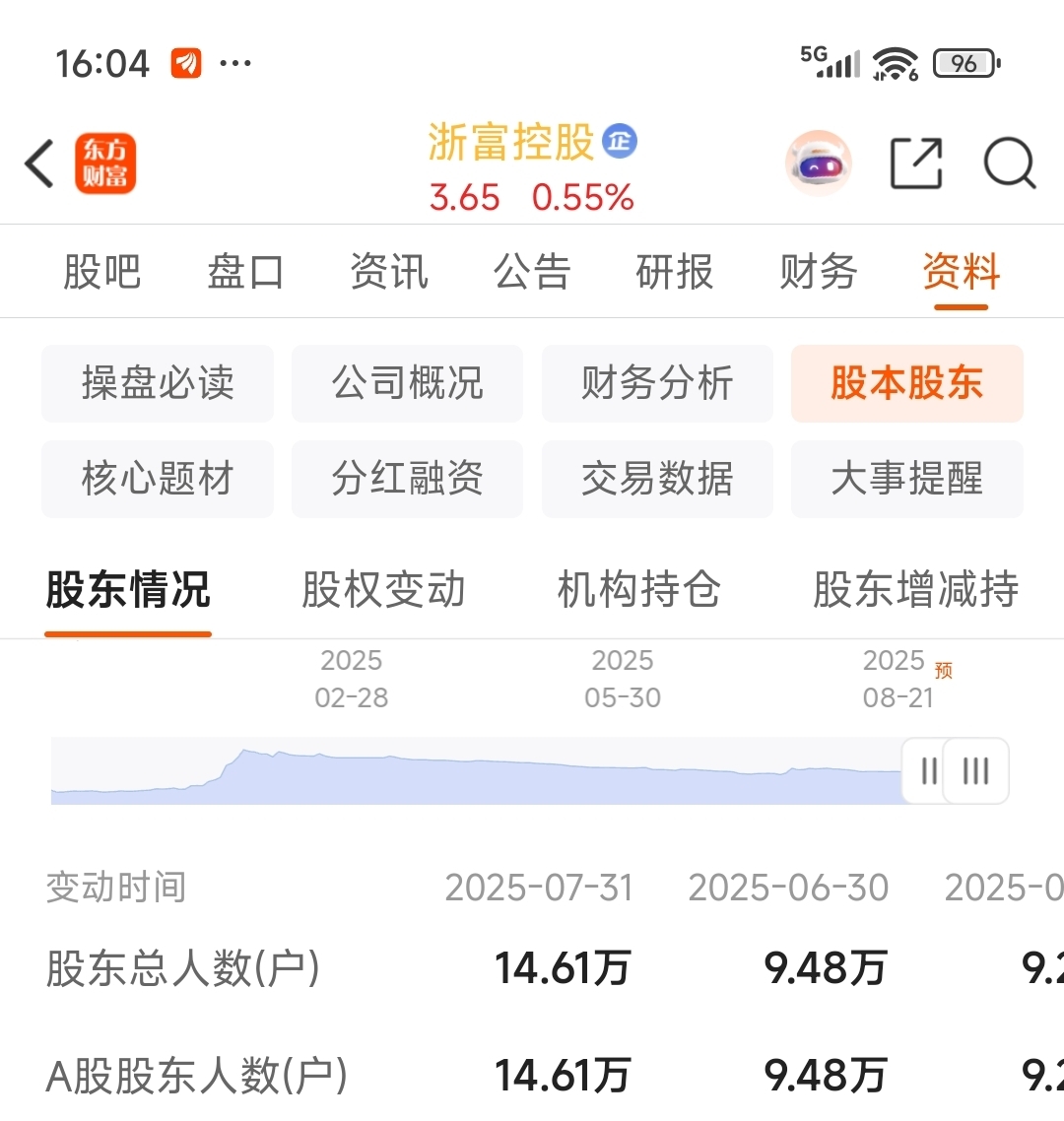Tap the three dots in status bar
This screenshot has height=1121, width=1064.
[x=235, y=63]
